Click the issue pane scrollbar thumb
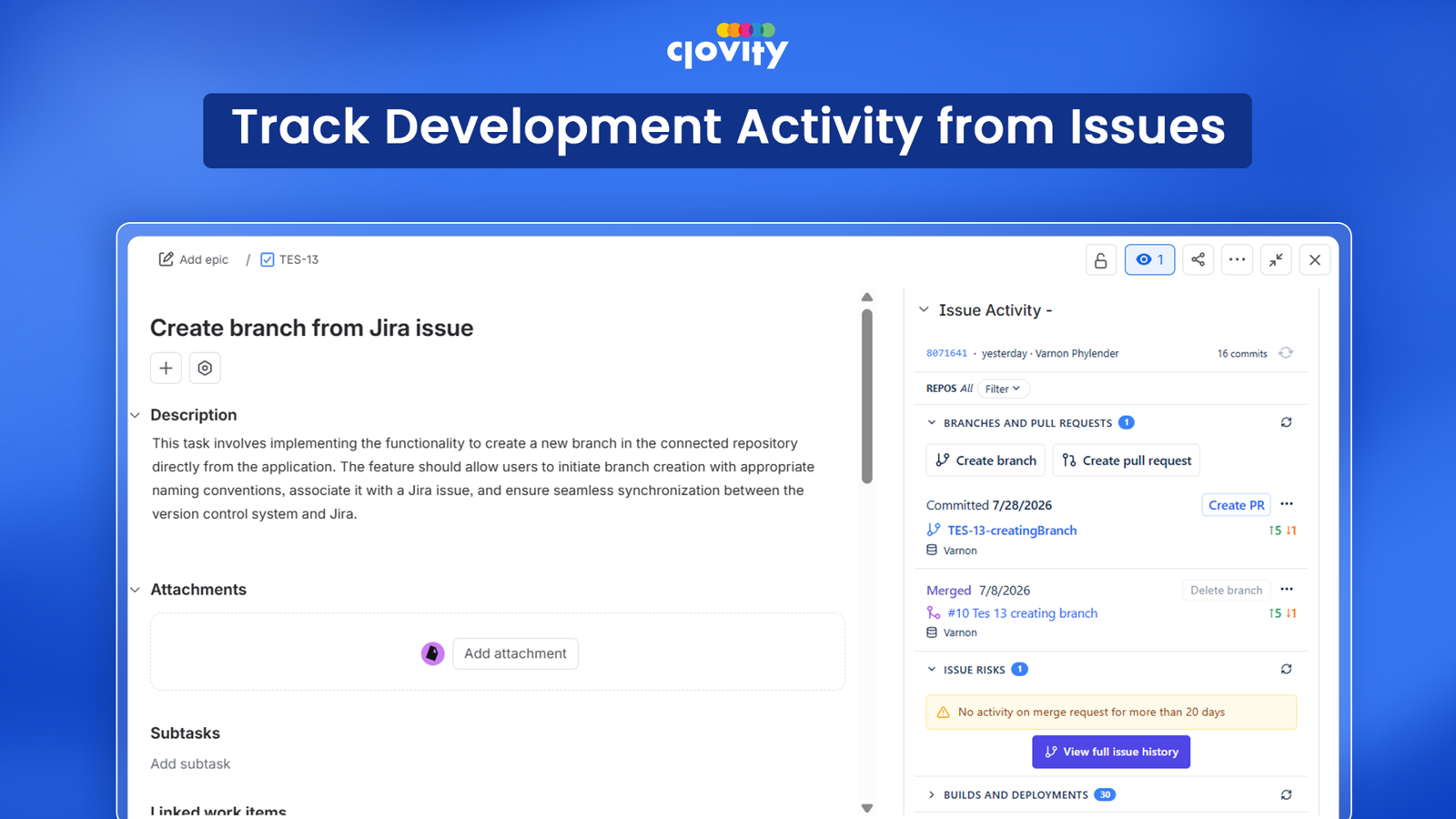 pyautogui.click(x=867, y=396)
